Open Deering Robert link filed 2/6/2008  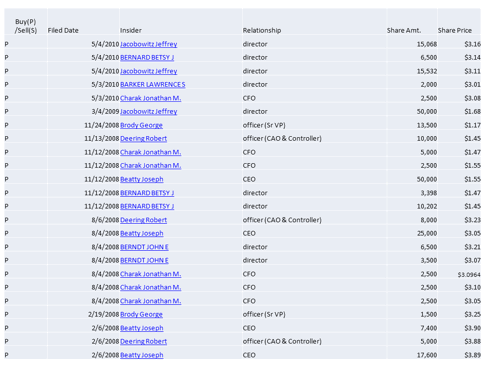(143, 341)
